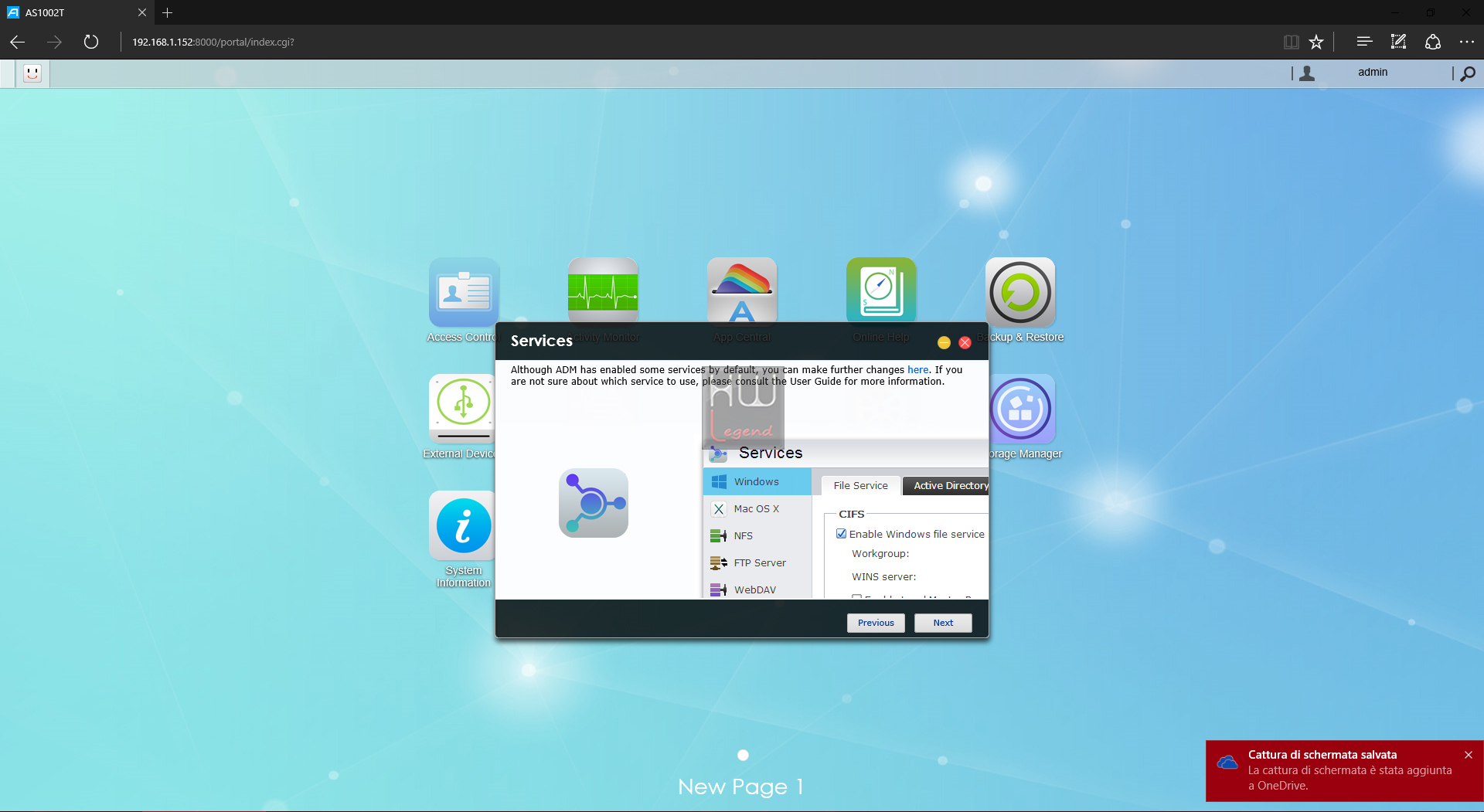Viewport: 1484px width, 812px height.
Task: Click the user account icon
Action: [1307, 73]
